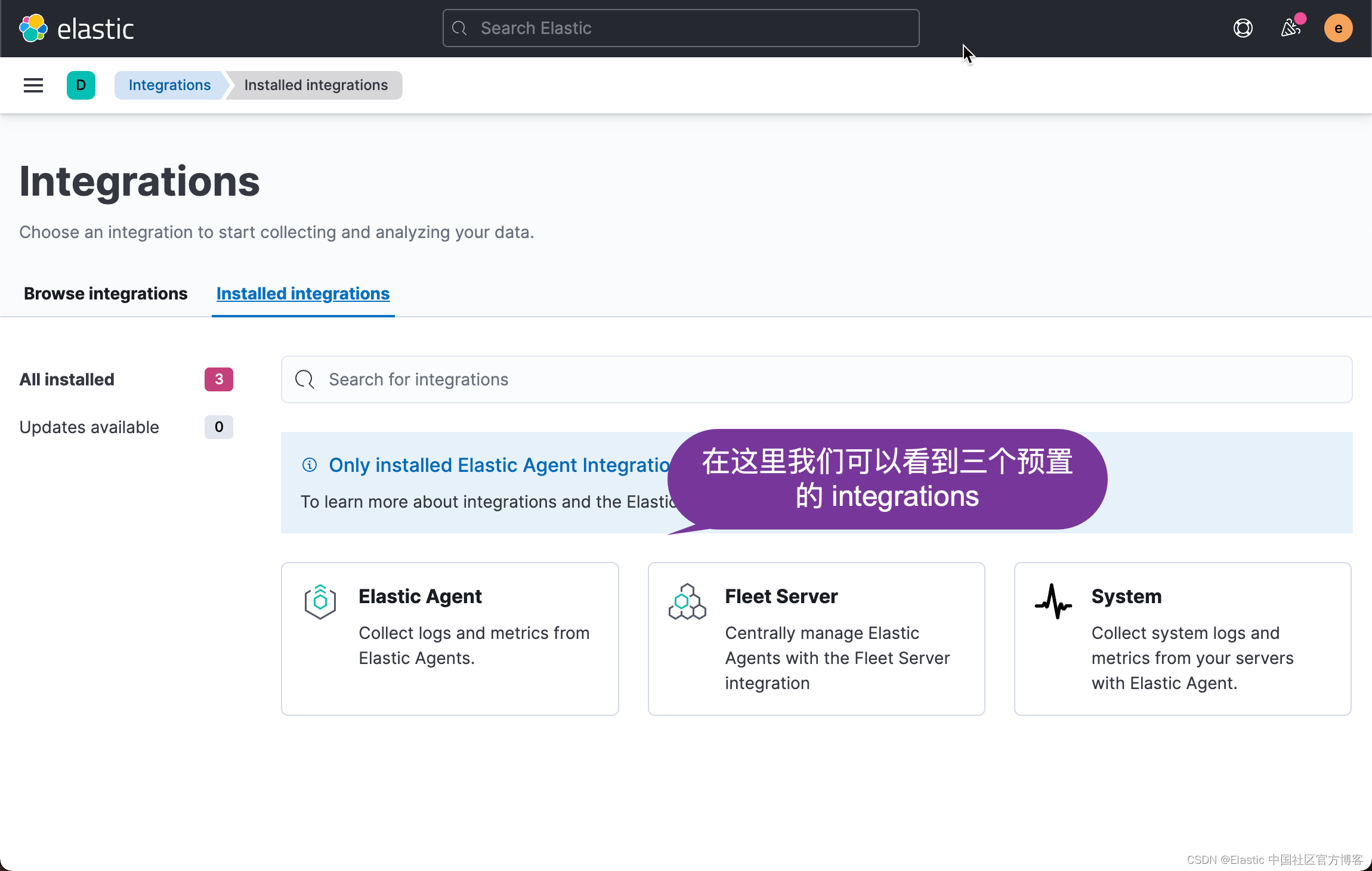Click the Search Elastic field
The width and height of the screenshot is (1372, 871).
click(x=680, y=27)
